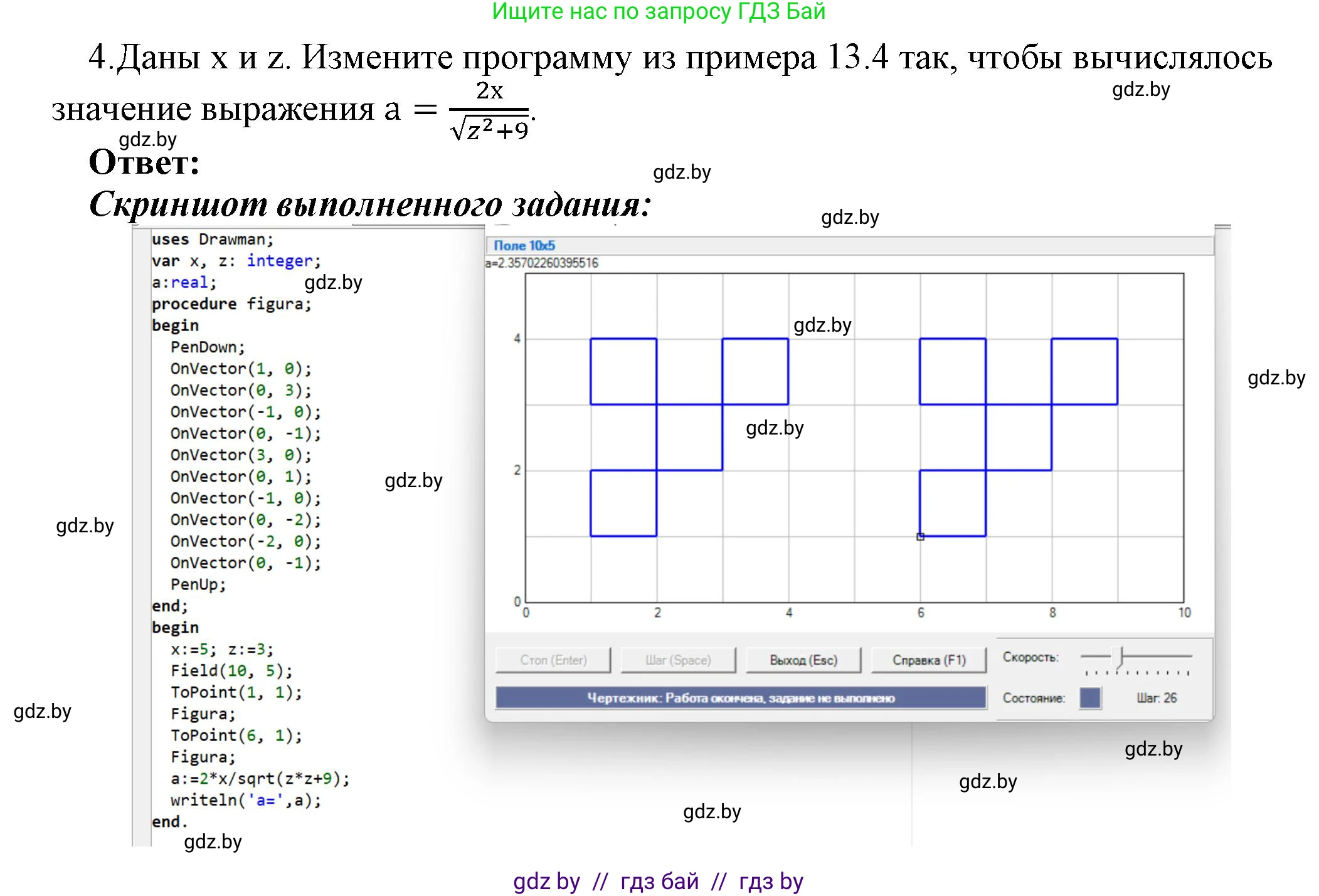Screen dimensions: 1319x896
Task: Click the Выход (Esc) button
Action: point(803,660)
